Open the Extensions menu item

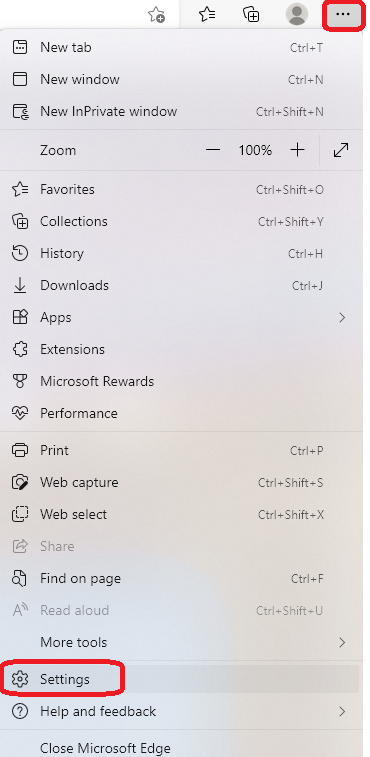point(181,349)
